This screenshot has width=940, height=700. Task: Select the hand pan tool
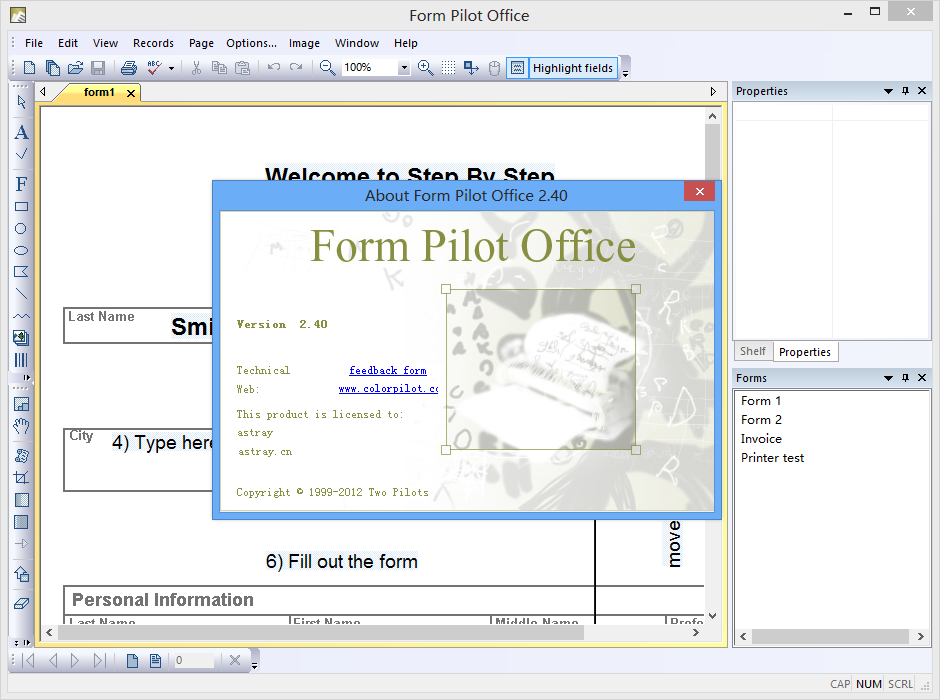pos(22,426)
